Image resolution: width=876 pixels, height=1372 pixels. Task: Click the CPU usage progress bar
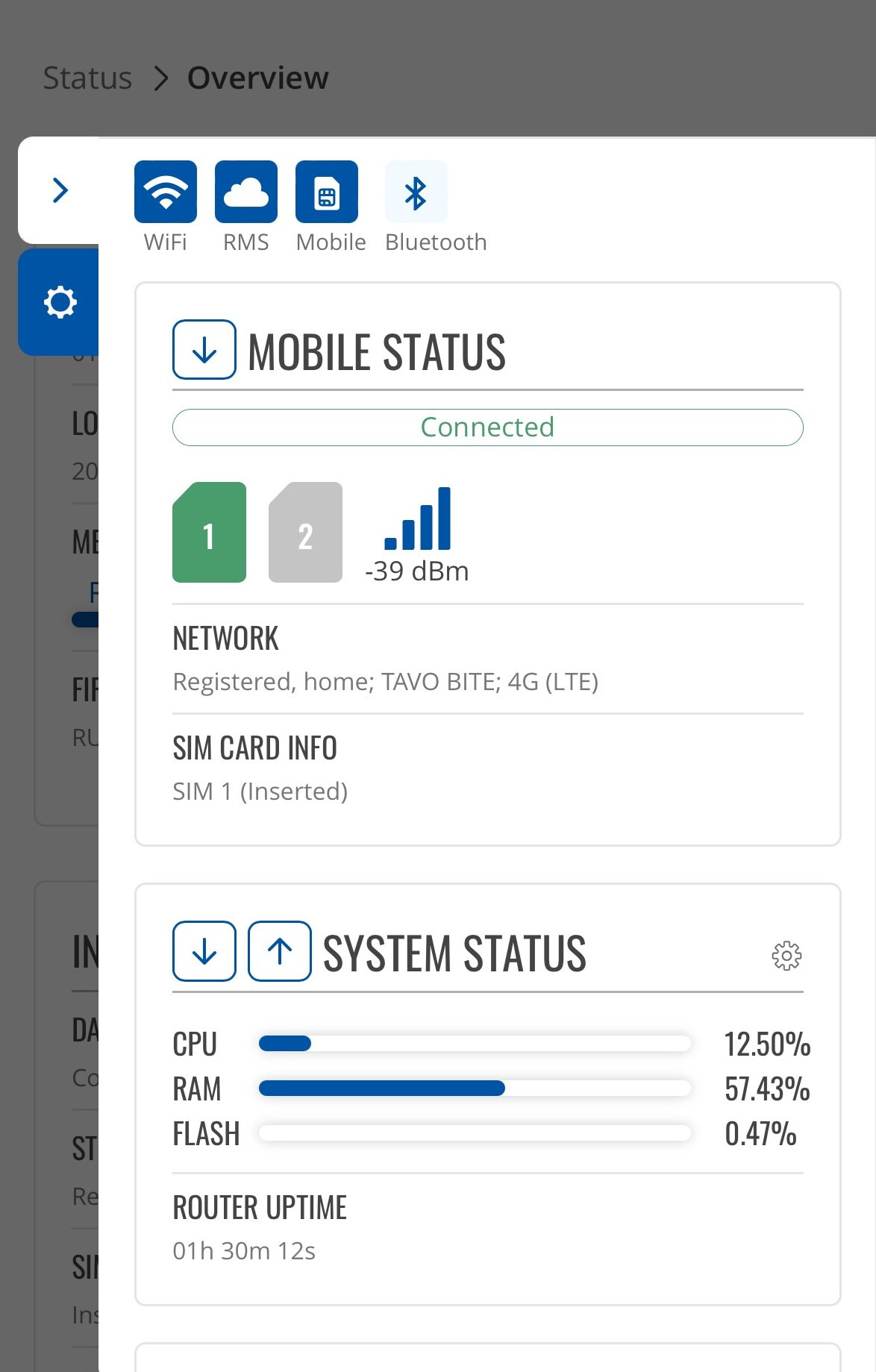tap(474, 1044)
